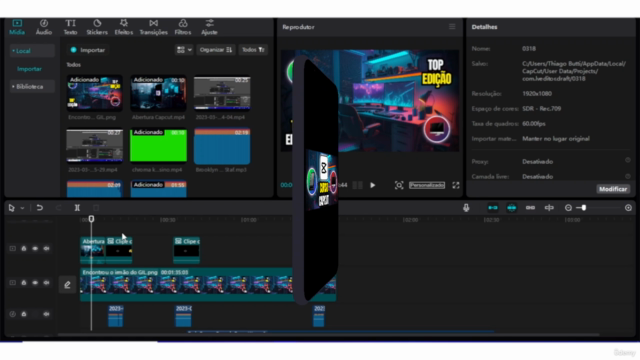The image size is (640, 360).
Task: Select the Abertura Capcut.mp4 thumbnail
Action: tap(158, 93)
